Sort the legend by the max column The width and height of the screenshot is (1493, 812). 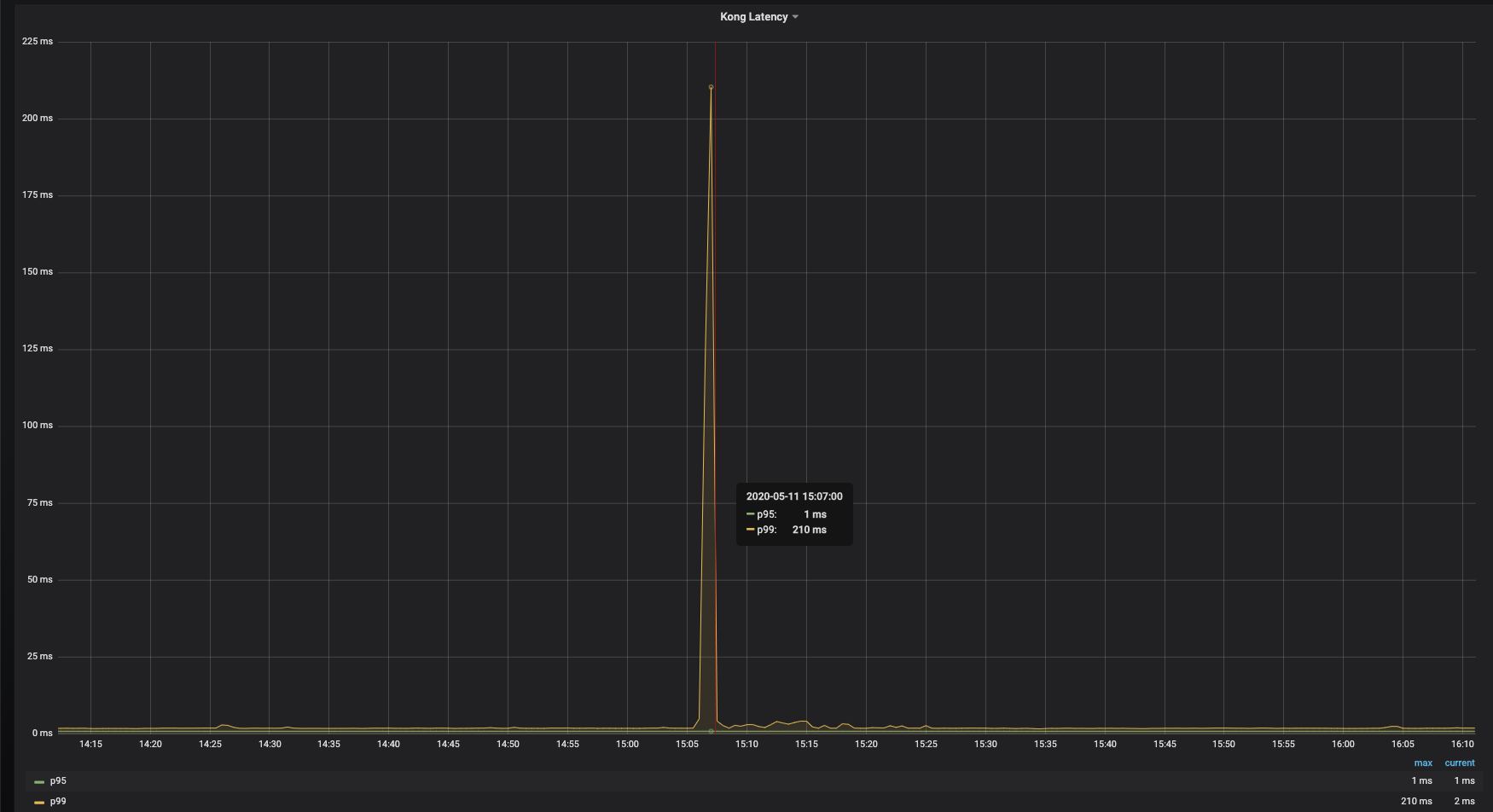coord(1422,763)
